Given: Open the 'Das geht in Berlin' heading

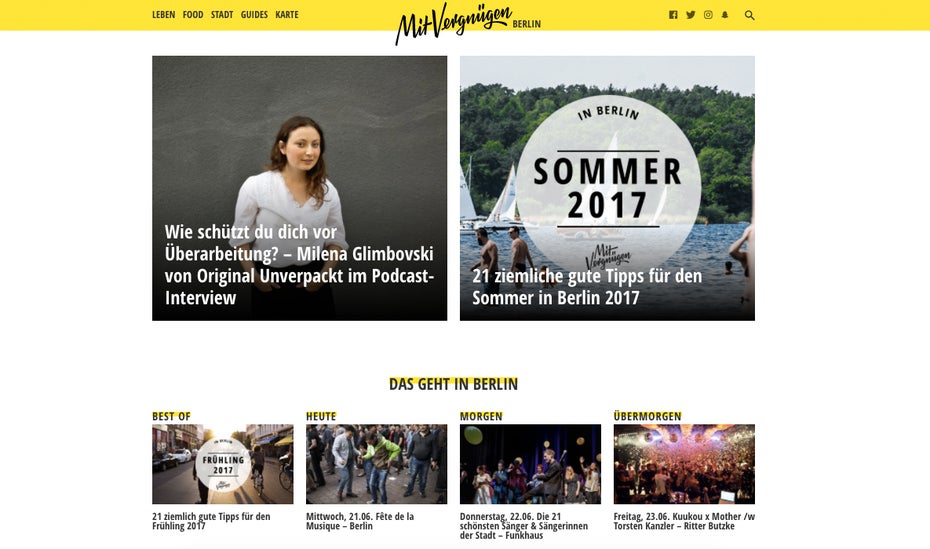Looking at the screenshot, I should click(x=453, y=384).
